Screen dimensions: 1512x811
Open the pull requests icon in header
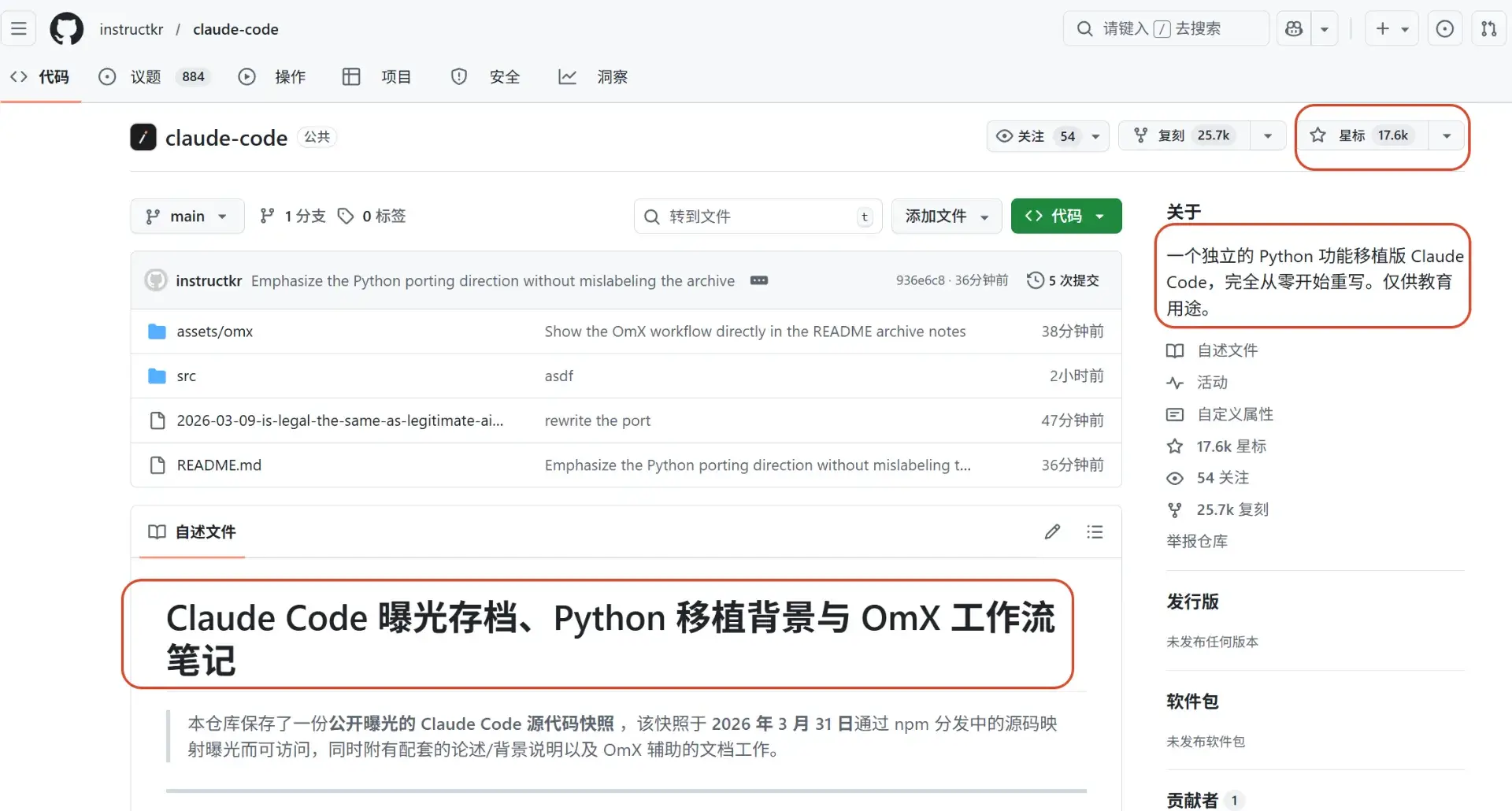[1488, 29]
